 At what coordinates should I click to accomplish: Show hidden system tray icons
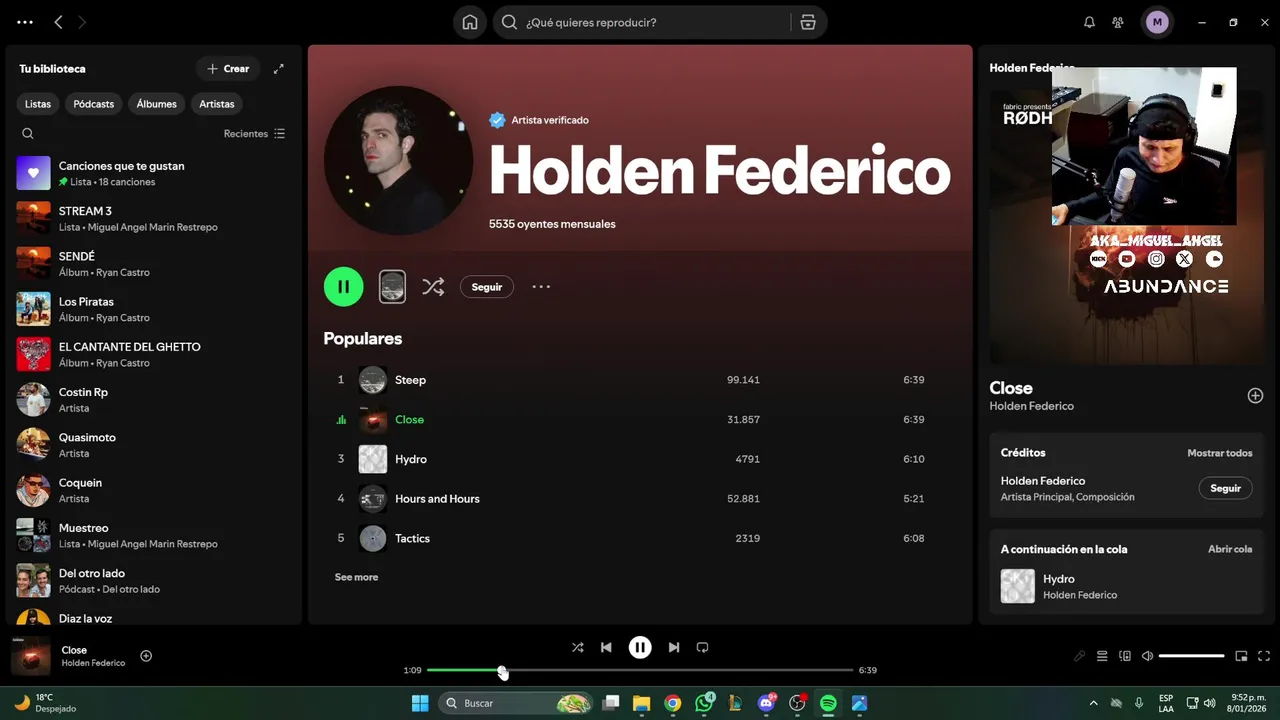click(x=1093, y=703)
